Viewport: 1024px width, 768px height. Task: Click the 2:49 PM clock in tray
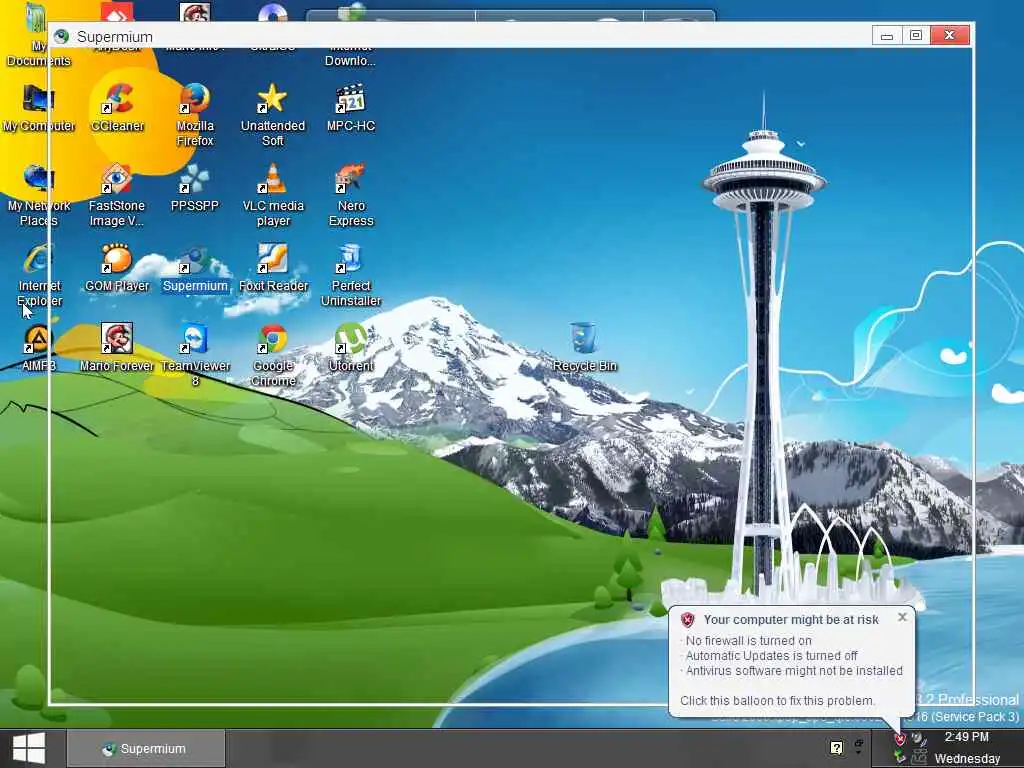click(966, 737)
